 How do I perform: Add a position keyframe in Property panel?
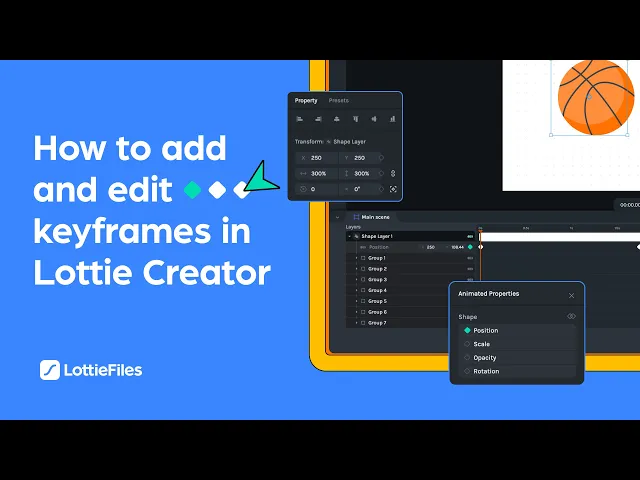coord(381,158)
